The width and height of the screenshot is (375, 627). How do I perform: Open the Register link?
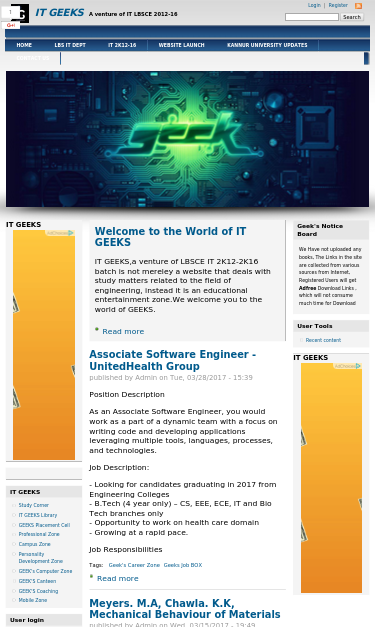coord(338,5)
